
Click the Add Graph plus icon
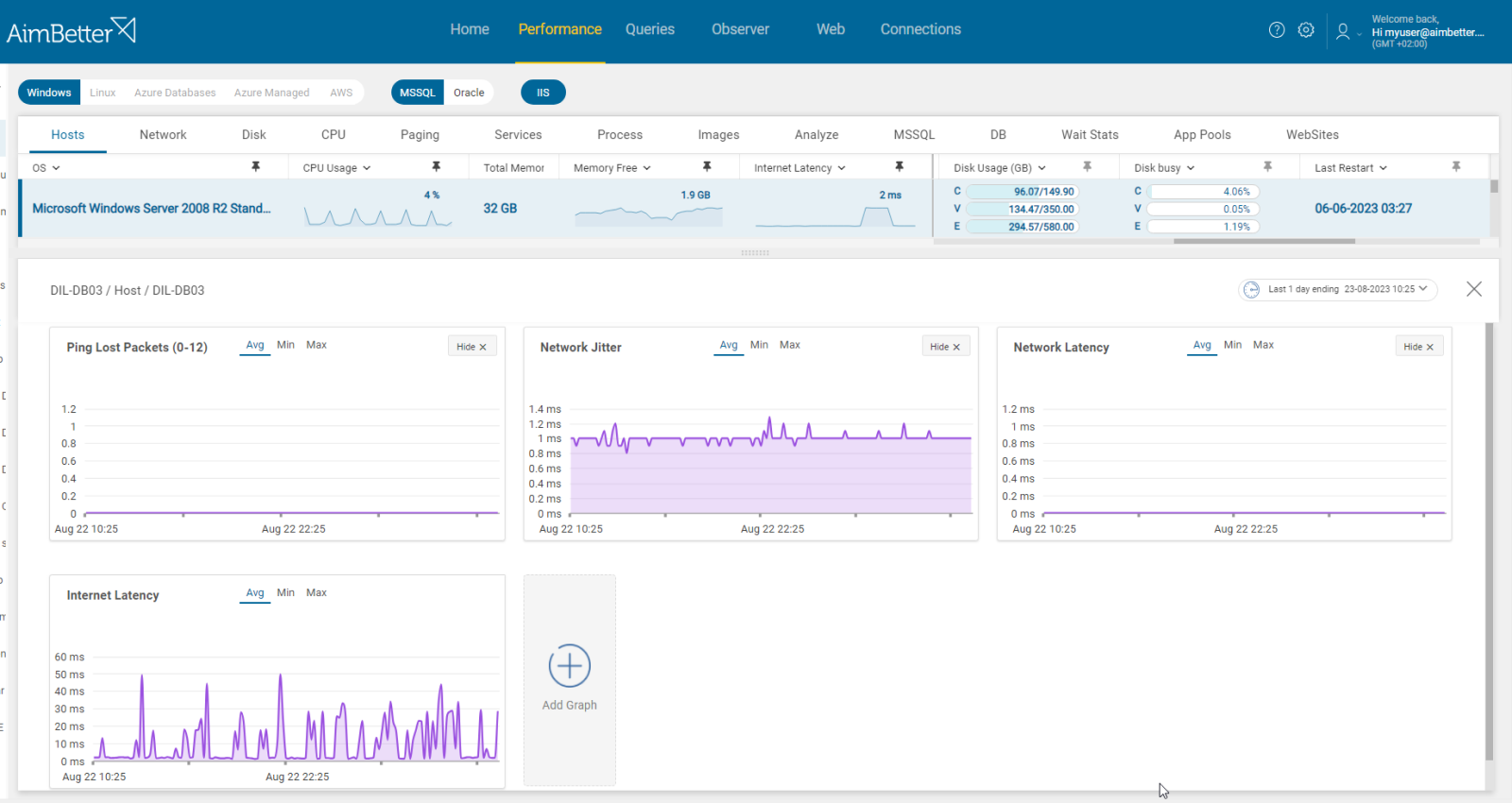(570, 666)
